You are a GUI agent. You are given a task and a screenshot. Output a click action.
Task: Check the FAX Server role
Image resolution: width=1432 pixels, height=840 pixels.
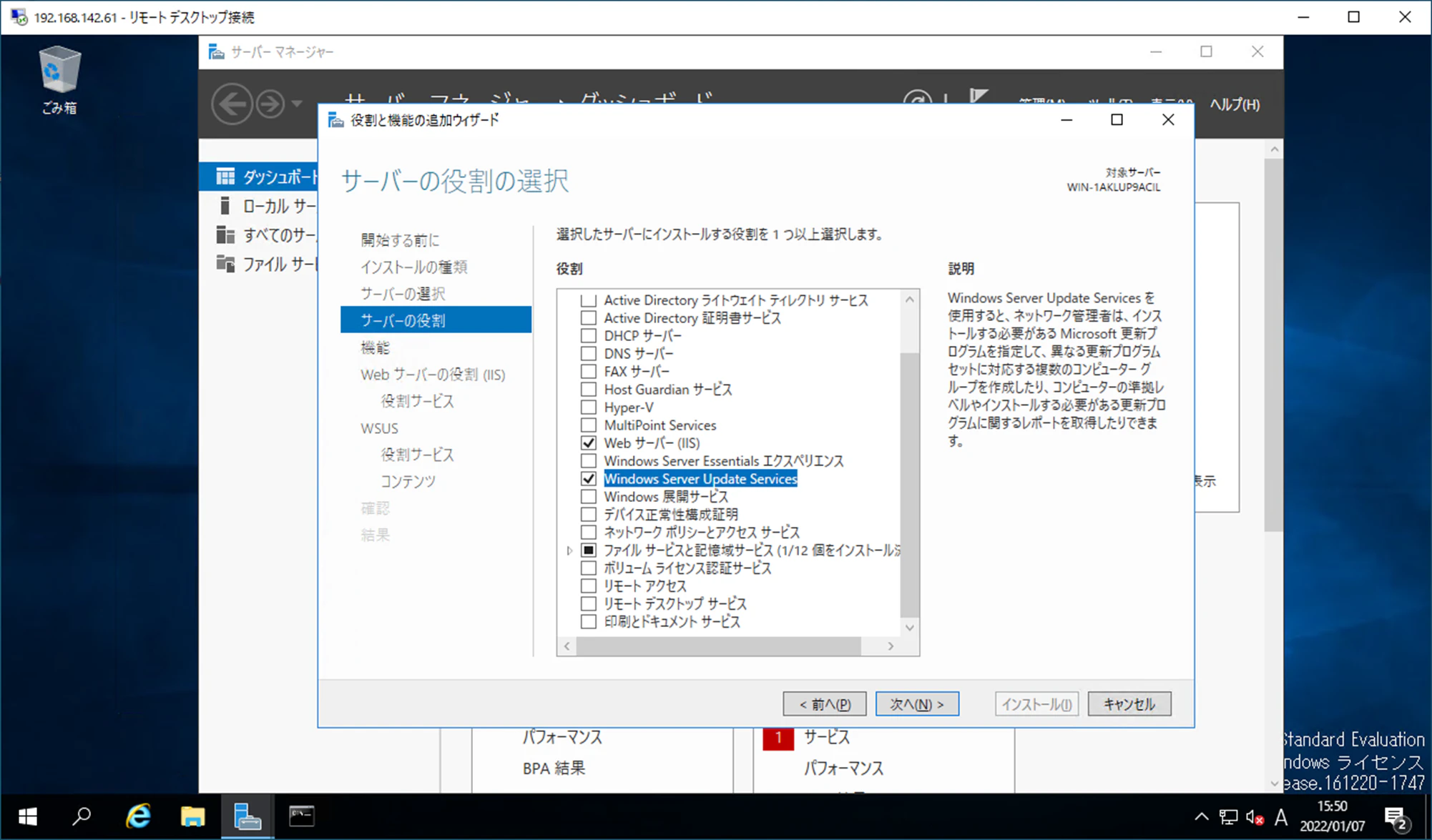tap(588, 372)
